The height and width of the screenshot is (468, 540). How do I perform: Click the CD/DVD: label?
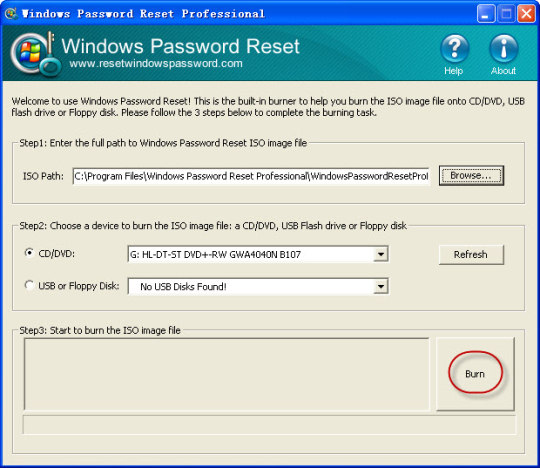(x=56, y=254)
